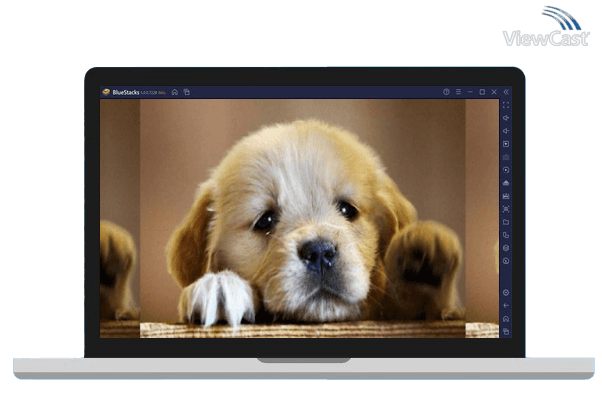Enter full screen mode from sidebar
Image resolution: width=602 pixels, height=414 pixels.
point(506,105)
